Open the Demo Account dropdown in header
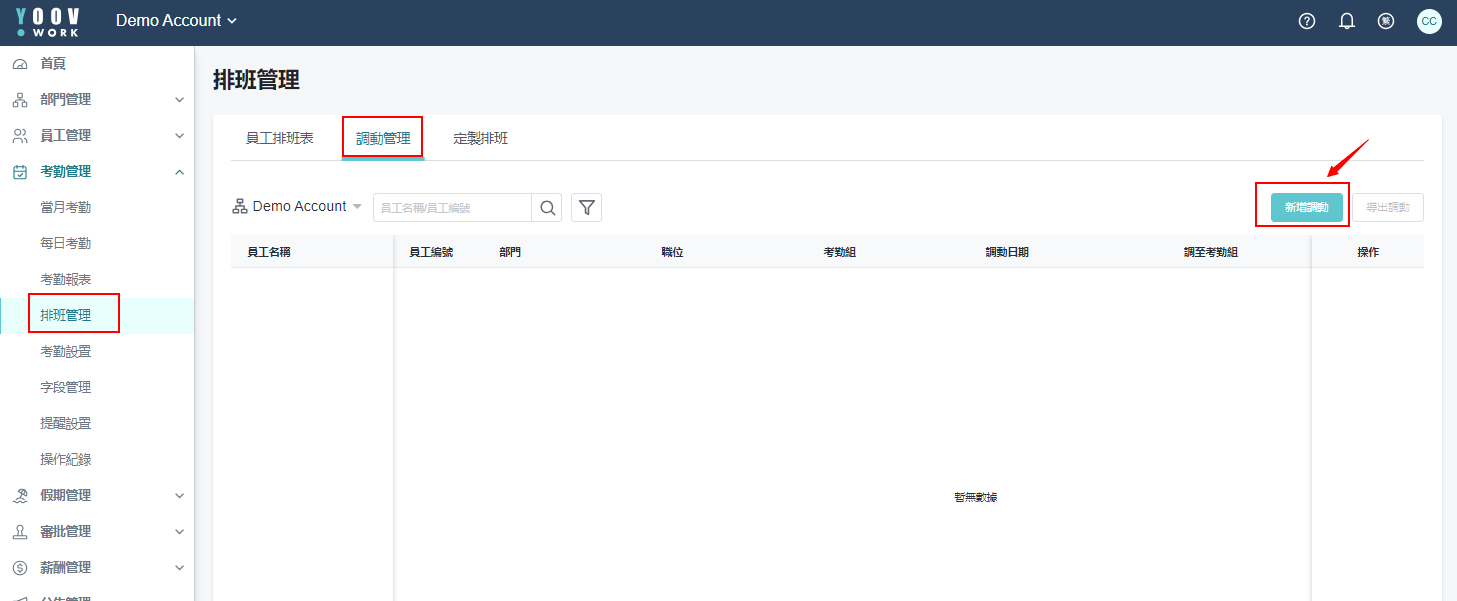Image resolution: width=1457 pixels, height=601 pixels. click(176, 21)
